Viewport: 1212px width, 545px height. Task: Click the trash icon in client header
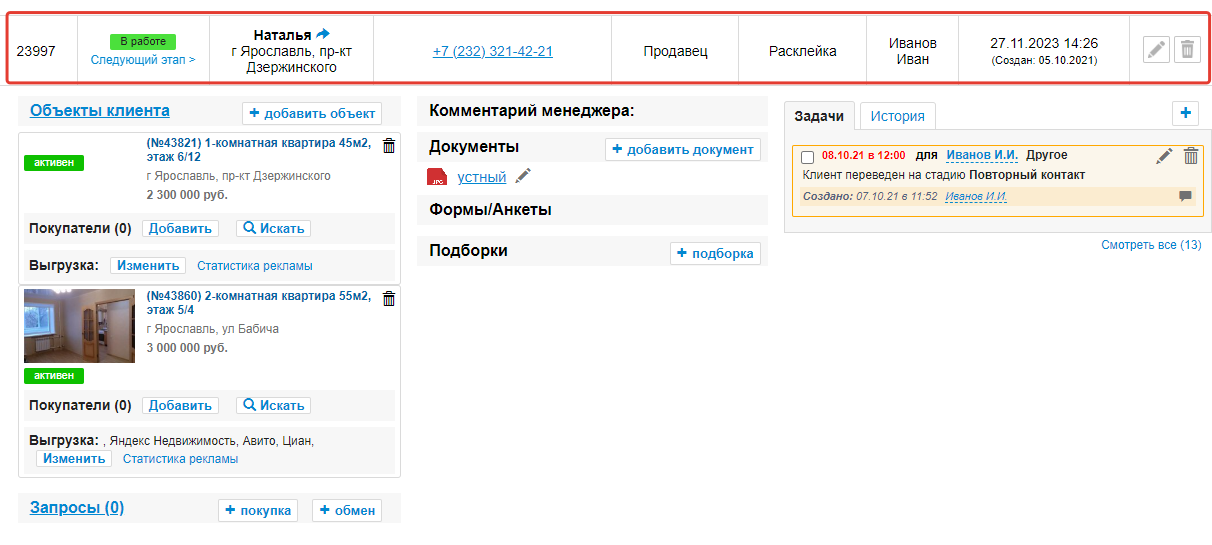1187,50
